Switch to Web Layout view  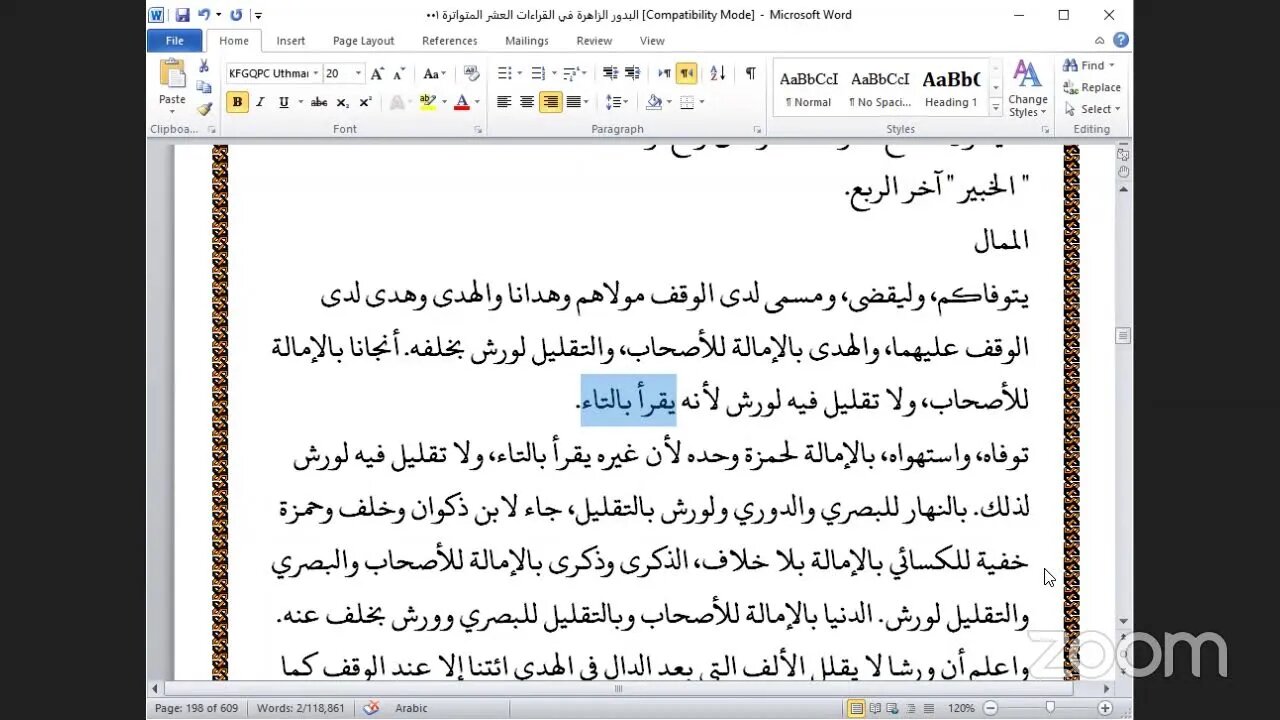click(894, 708)
